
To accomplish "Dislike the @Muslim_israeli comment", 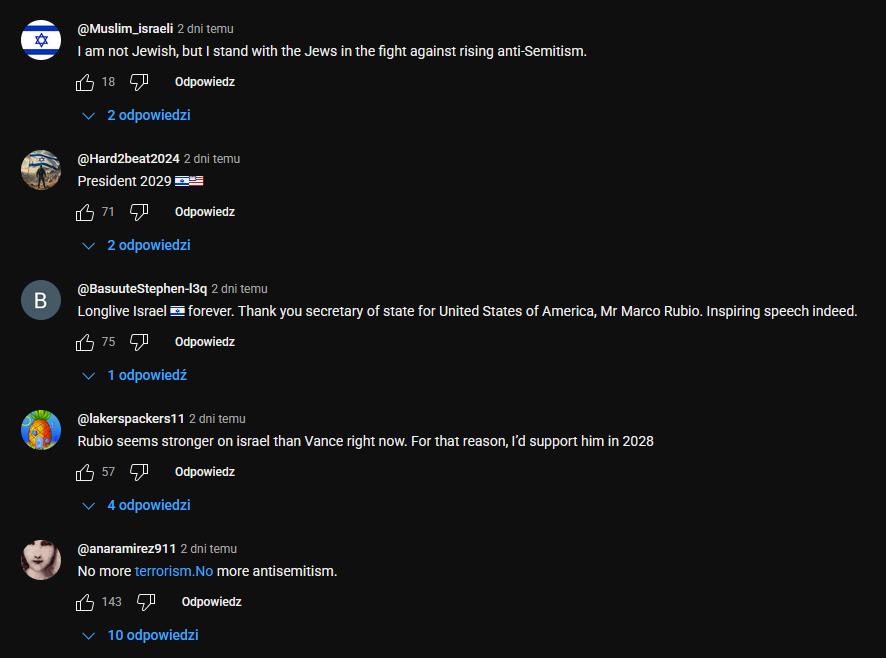I will coord(139,82).
